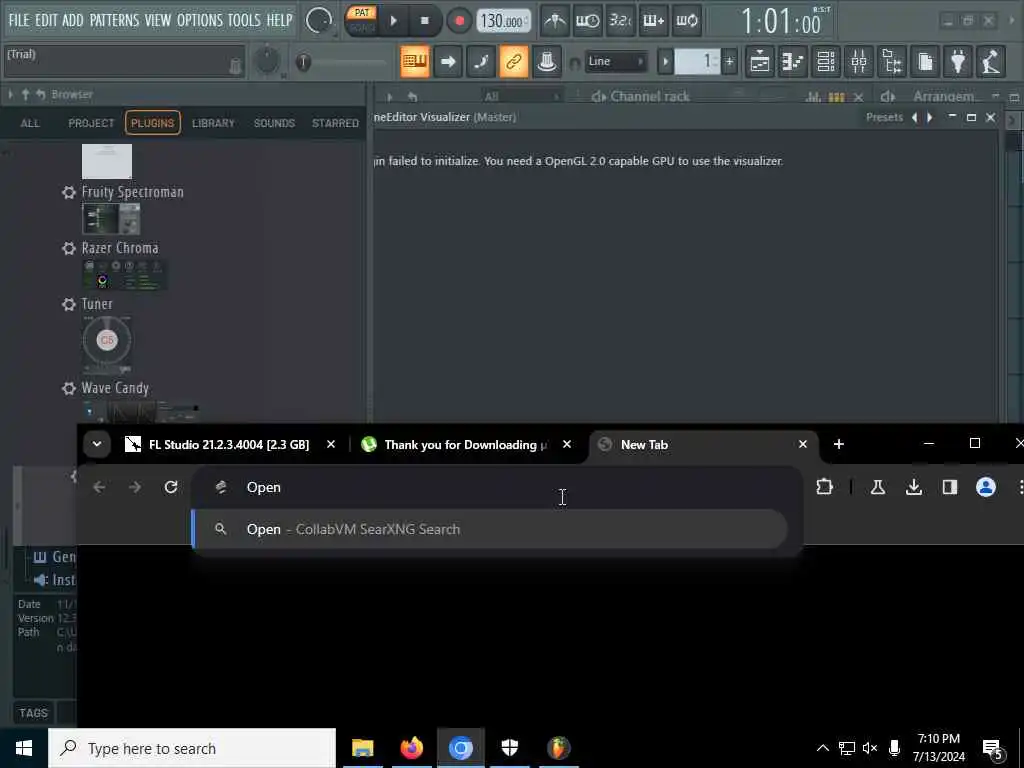Click the gear icon beside Tuner
Screen dimensions: 1024x768
click(x=69, y=304)
